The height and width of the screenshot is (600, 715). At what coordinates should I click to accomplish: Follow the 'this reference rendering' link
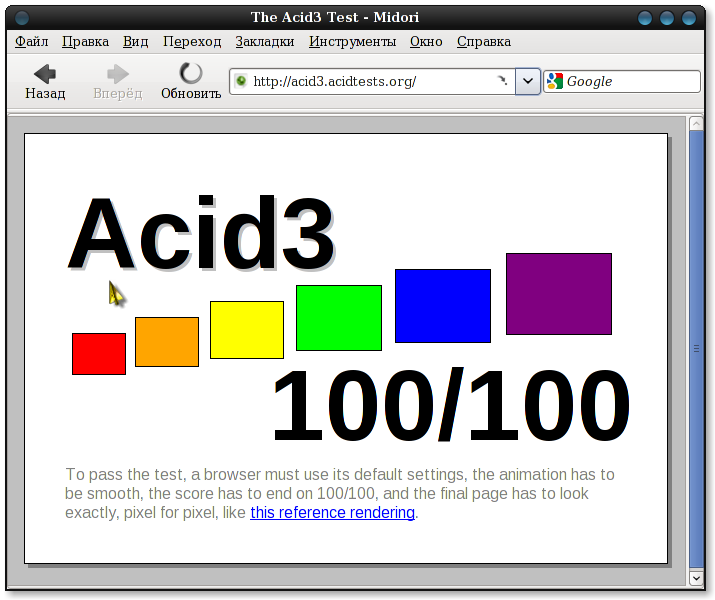point(332,512)
